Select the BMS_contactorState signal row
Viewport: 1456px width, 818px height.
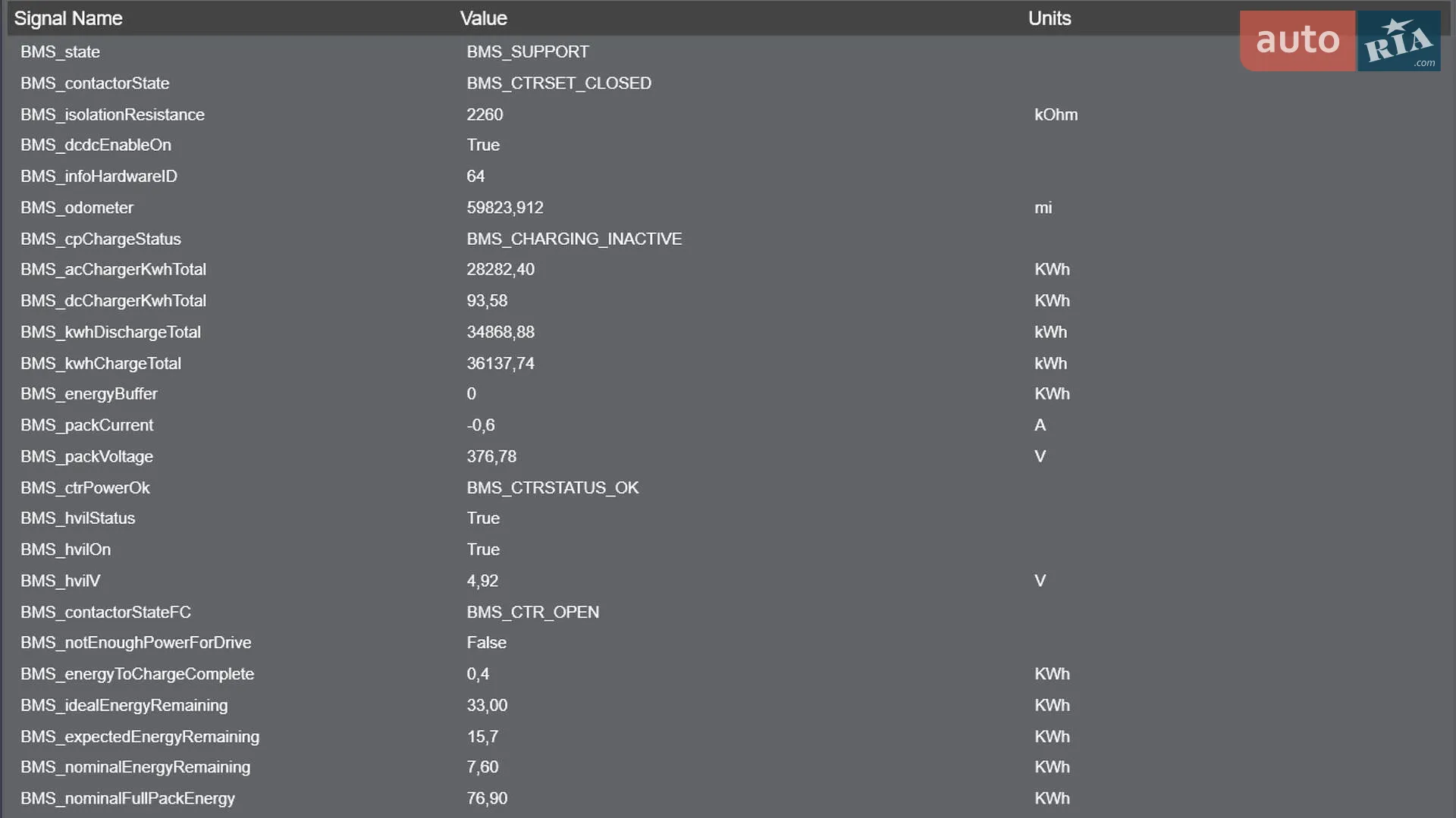tap(728, 83)
